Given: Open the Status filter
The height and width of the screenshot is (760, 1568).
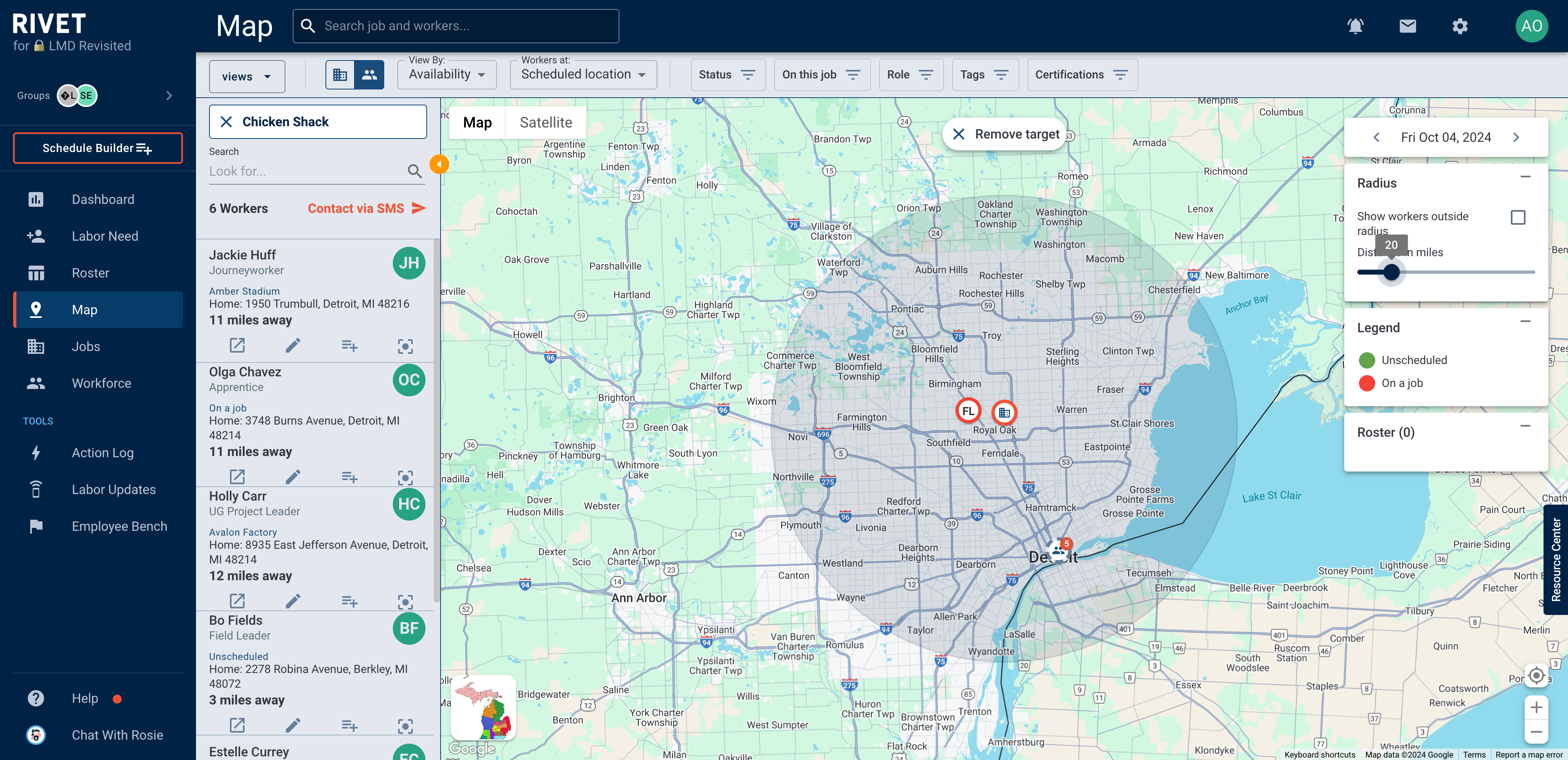Looking at the screenshot, I should click(x=727, y=74).
